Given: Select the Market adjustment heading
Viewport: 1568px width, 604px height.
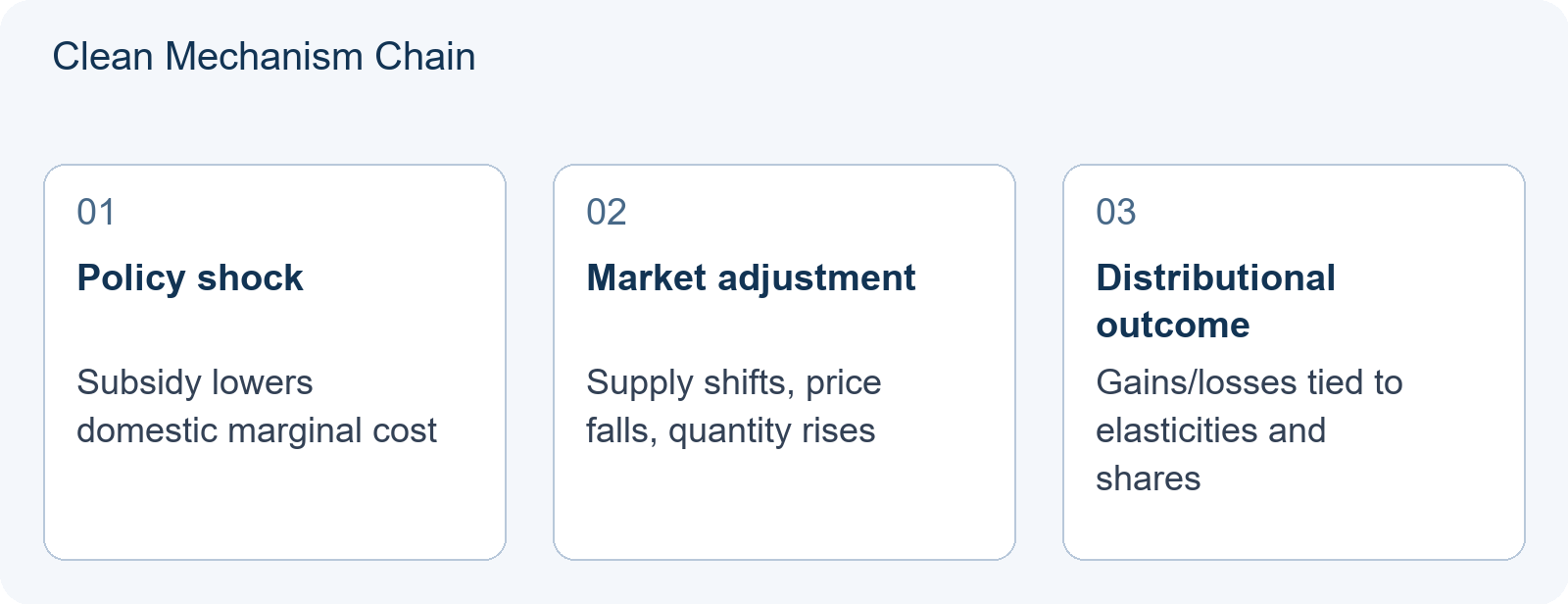Looking at the screenshot, I should pos(751,277).
